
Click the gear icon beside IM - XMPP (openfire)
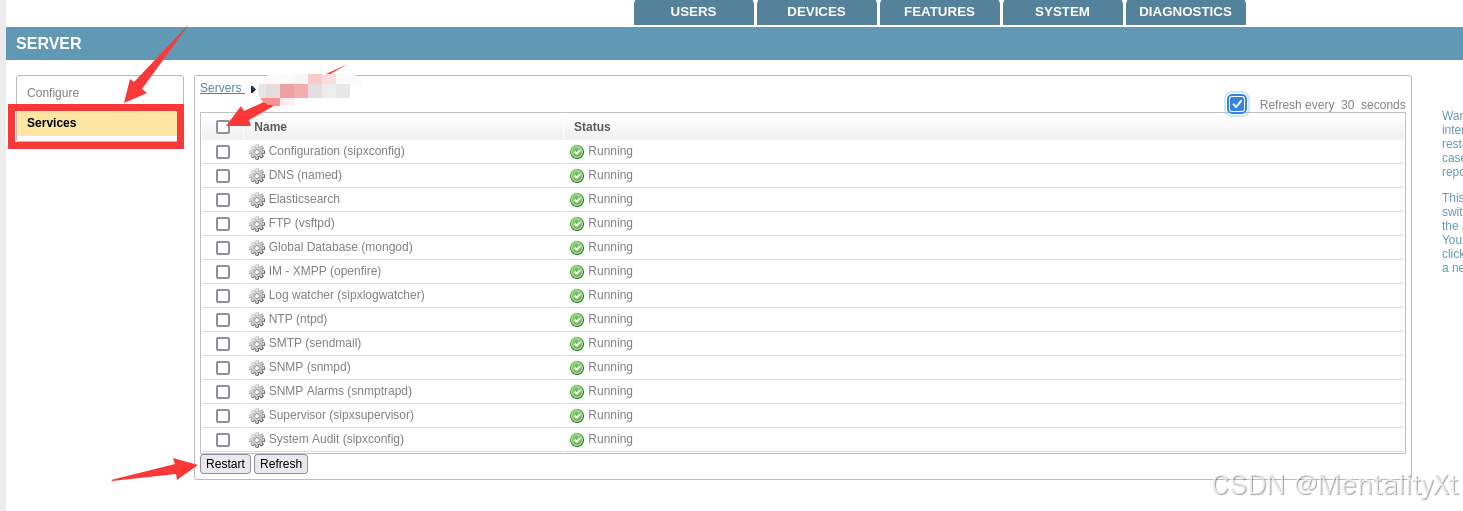click(257, 272)
